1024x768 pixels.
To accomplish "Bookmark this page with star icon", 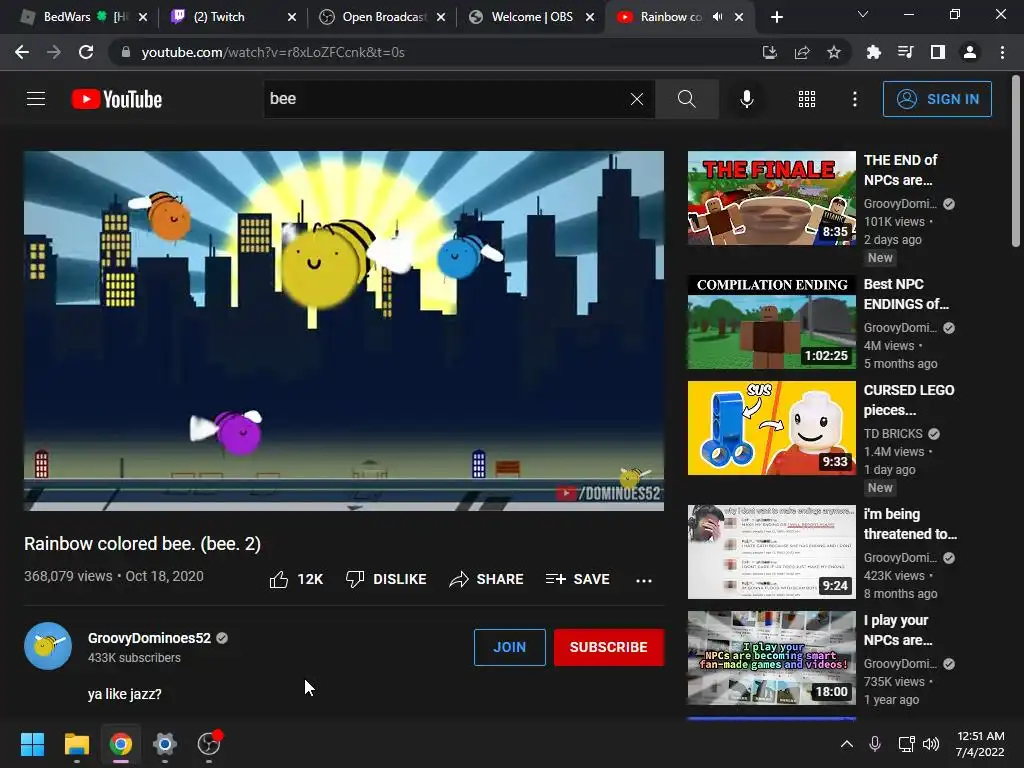I will pos(833,52).
